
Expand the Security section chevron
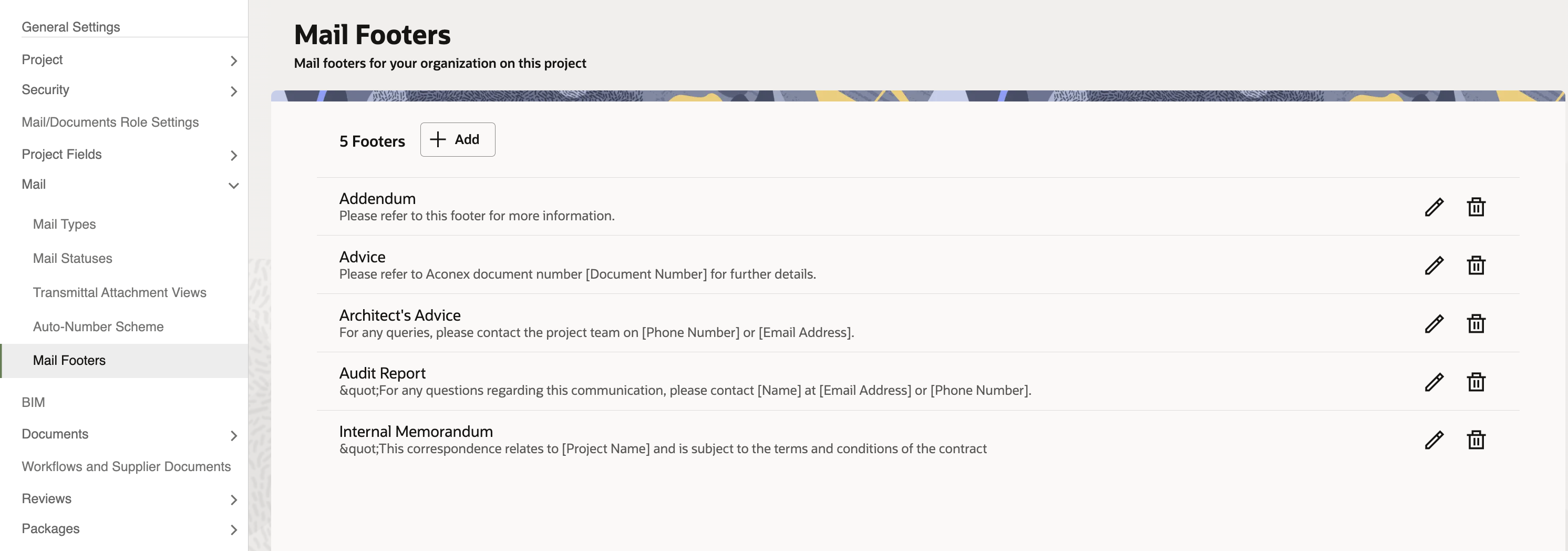pyautogui.click(x=234, y=91)
